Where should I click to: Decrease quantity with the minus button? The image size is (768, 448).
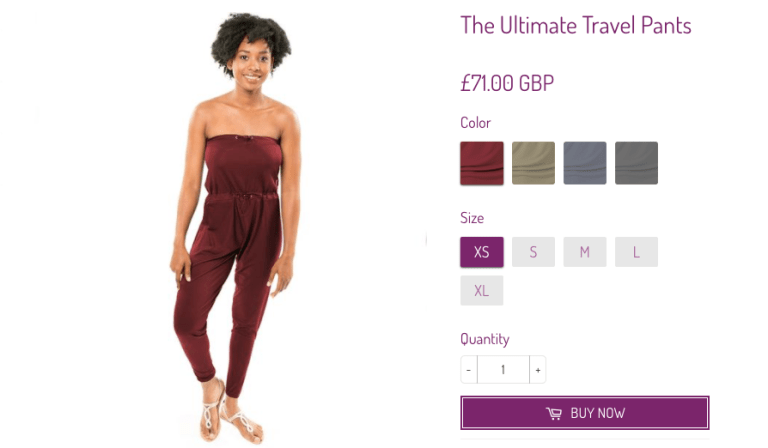click(x=469, y=370)
